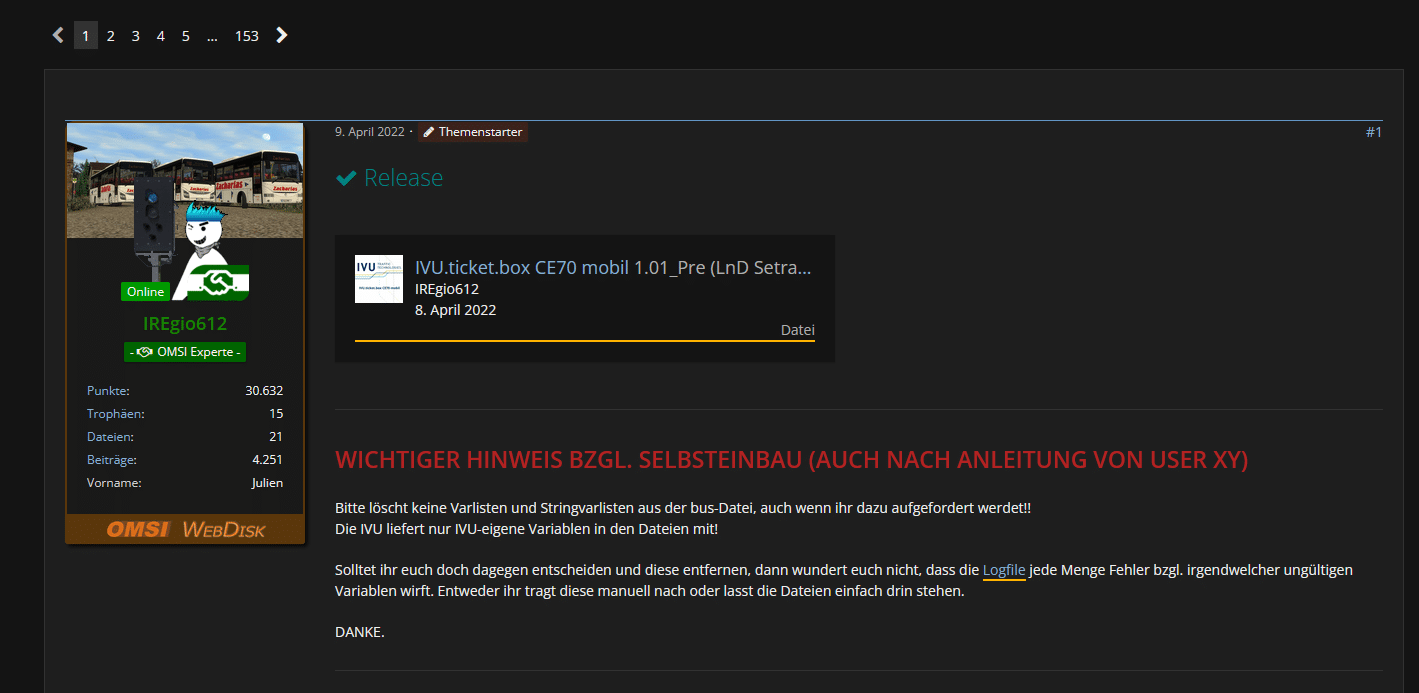Open the IVU.ticket.box CE70 mobil file link
Image resolution: width=1419 pixels, height=693 pixels.
point(613,268)
